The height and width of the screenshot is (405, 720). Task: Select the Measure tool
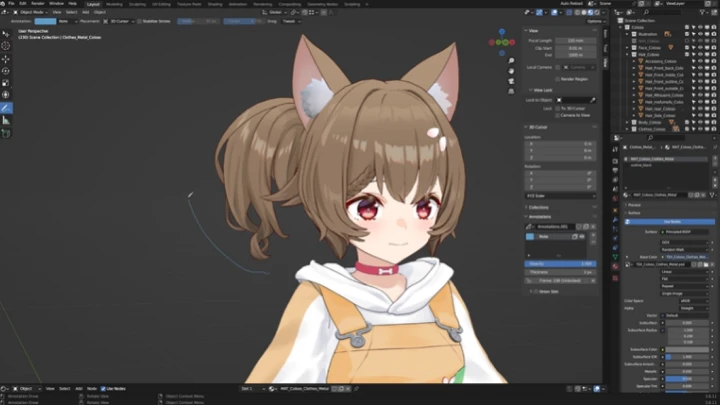(6, 120)
